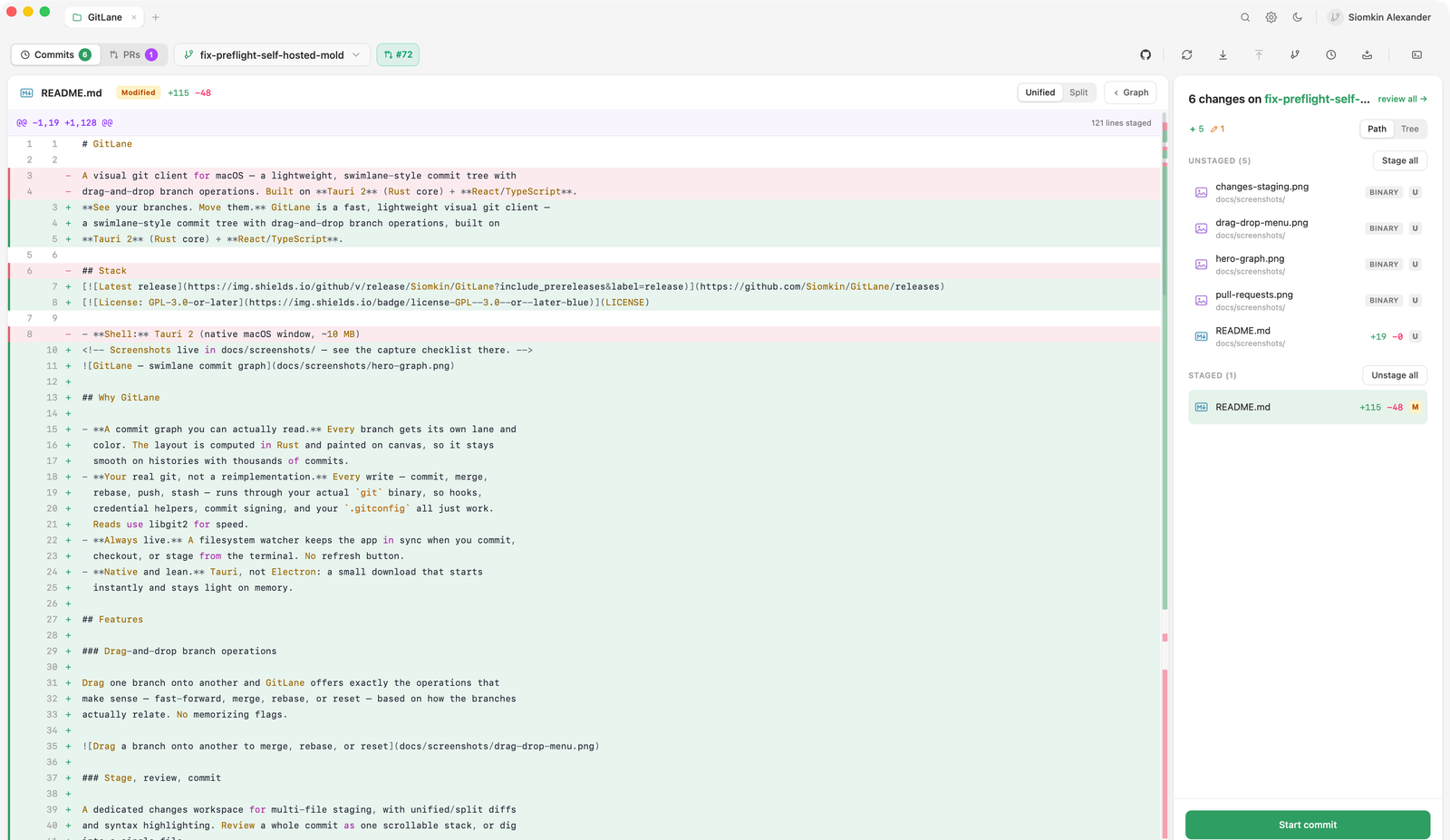Switch file list to Tree view
This screenshot has height=840, width=1450.
click(x=1409, y=129)
